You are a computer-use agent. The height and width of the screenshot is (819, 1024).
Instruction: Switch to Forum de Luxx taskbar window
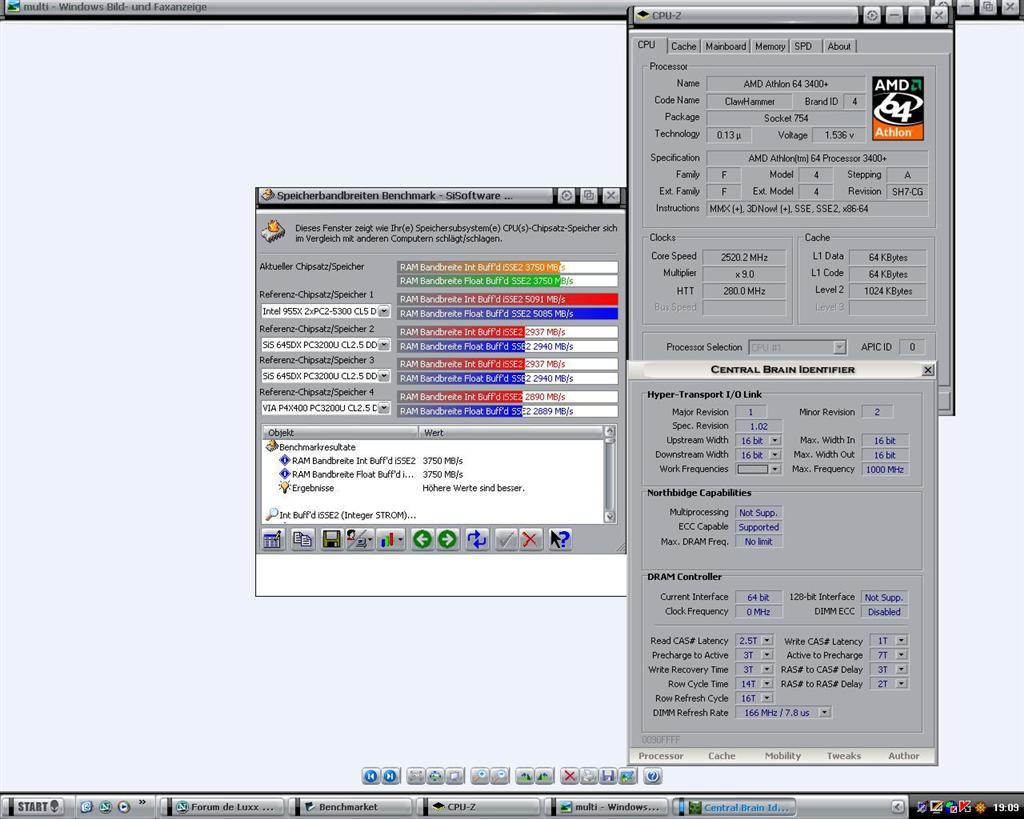coord(225,807)
